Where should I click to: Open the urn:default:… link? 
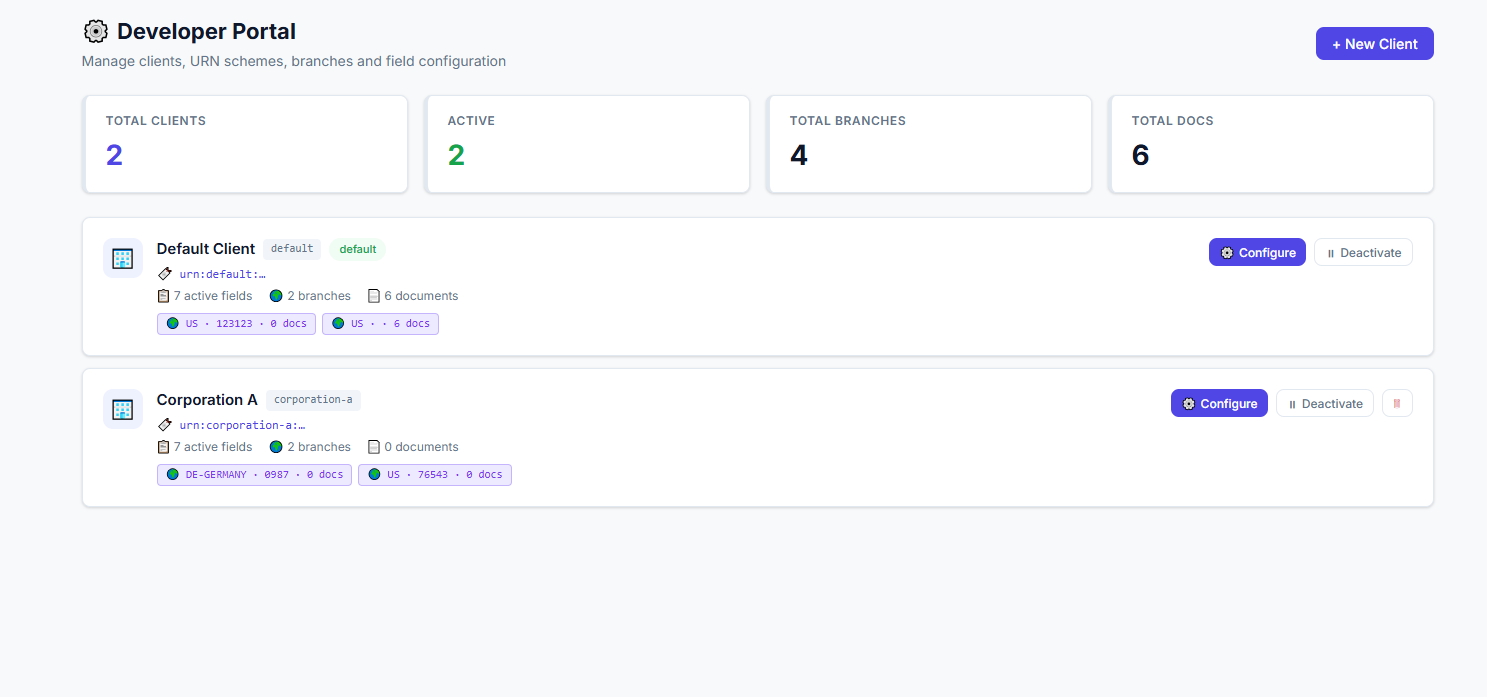click(222, 274)
